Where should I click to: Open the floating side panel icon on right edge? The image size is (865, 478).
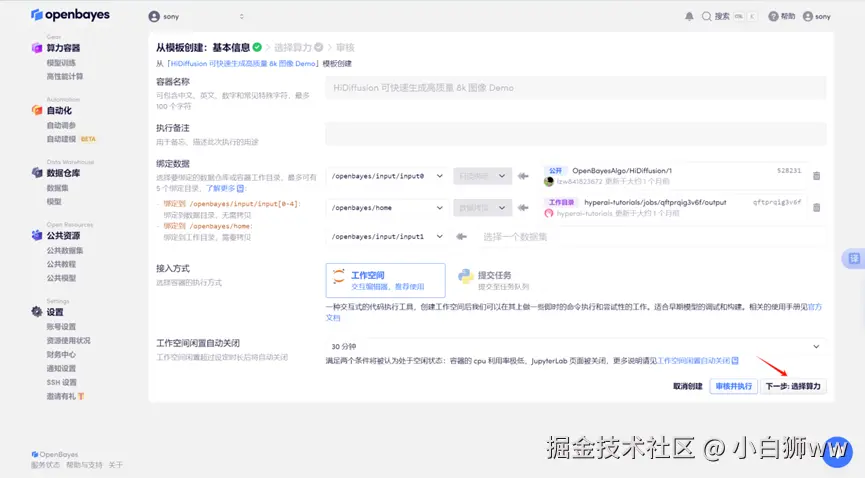coord(854,258)
